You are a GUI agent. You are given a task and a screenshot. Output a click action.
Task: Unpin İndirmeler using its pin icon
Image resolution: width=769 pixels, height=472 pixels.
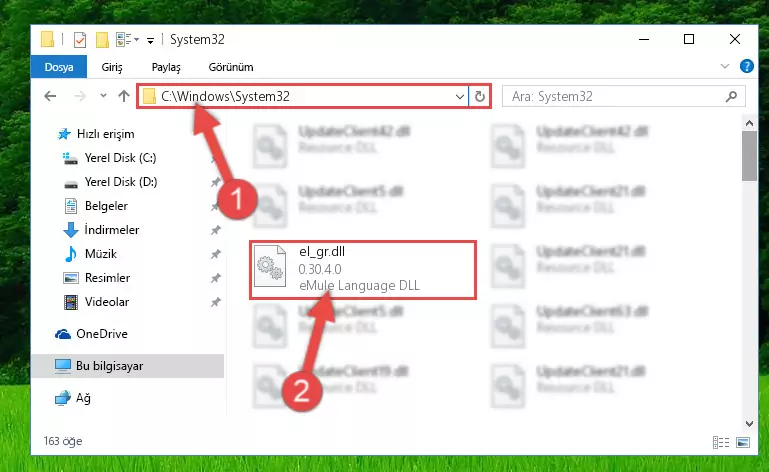215,230
